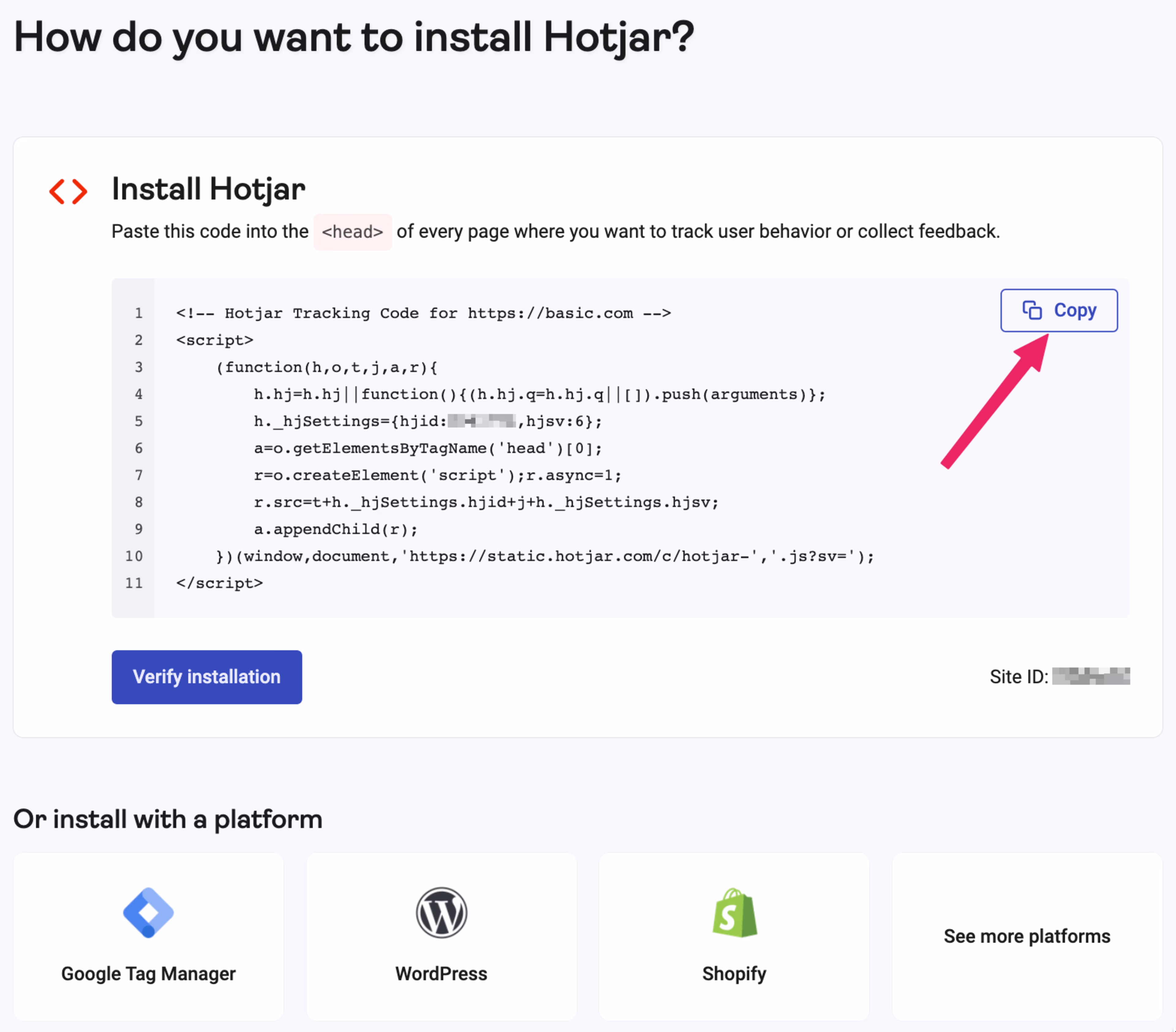Viewport: 1176px width, 1032px height.
Task: Click the closing </script> line in code
Action: [219, 583]
